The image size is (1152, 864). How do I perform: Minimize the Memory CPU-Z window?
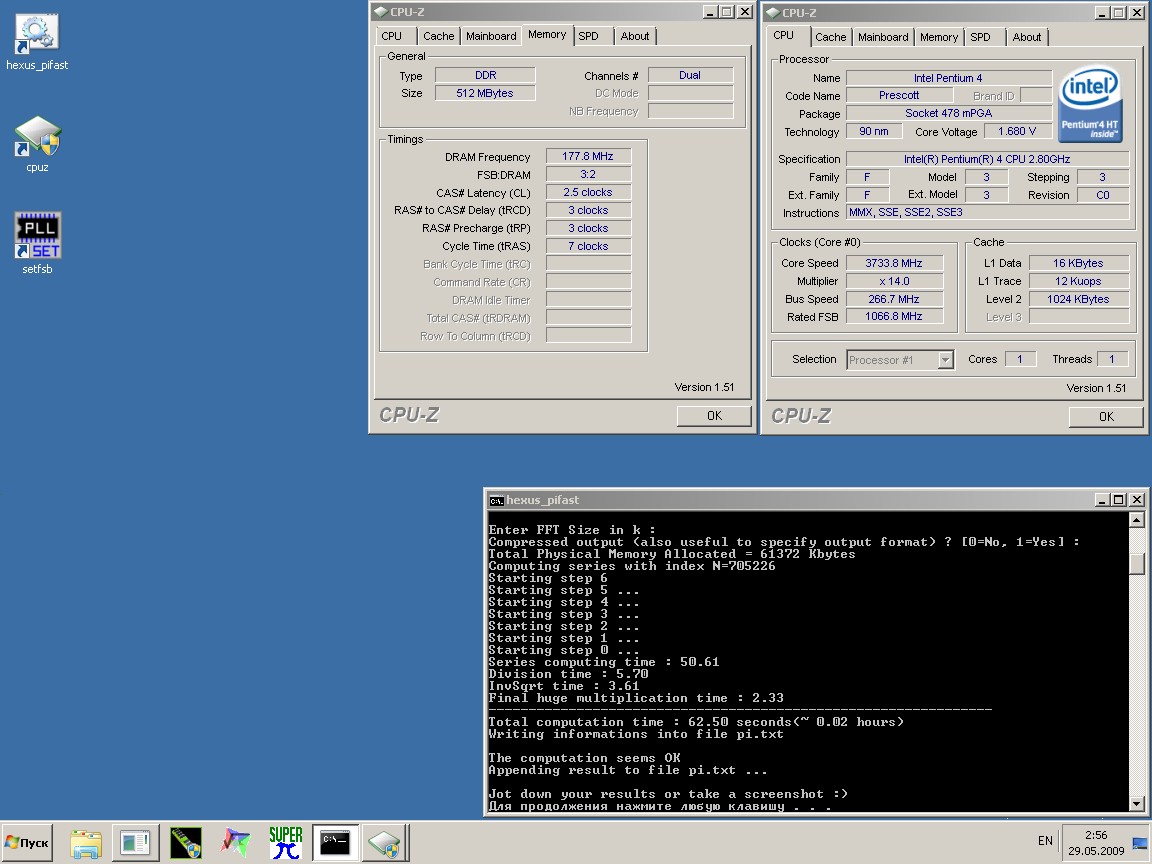pyautogui.click(x=710, y=12)
